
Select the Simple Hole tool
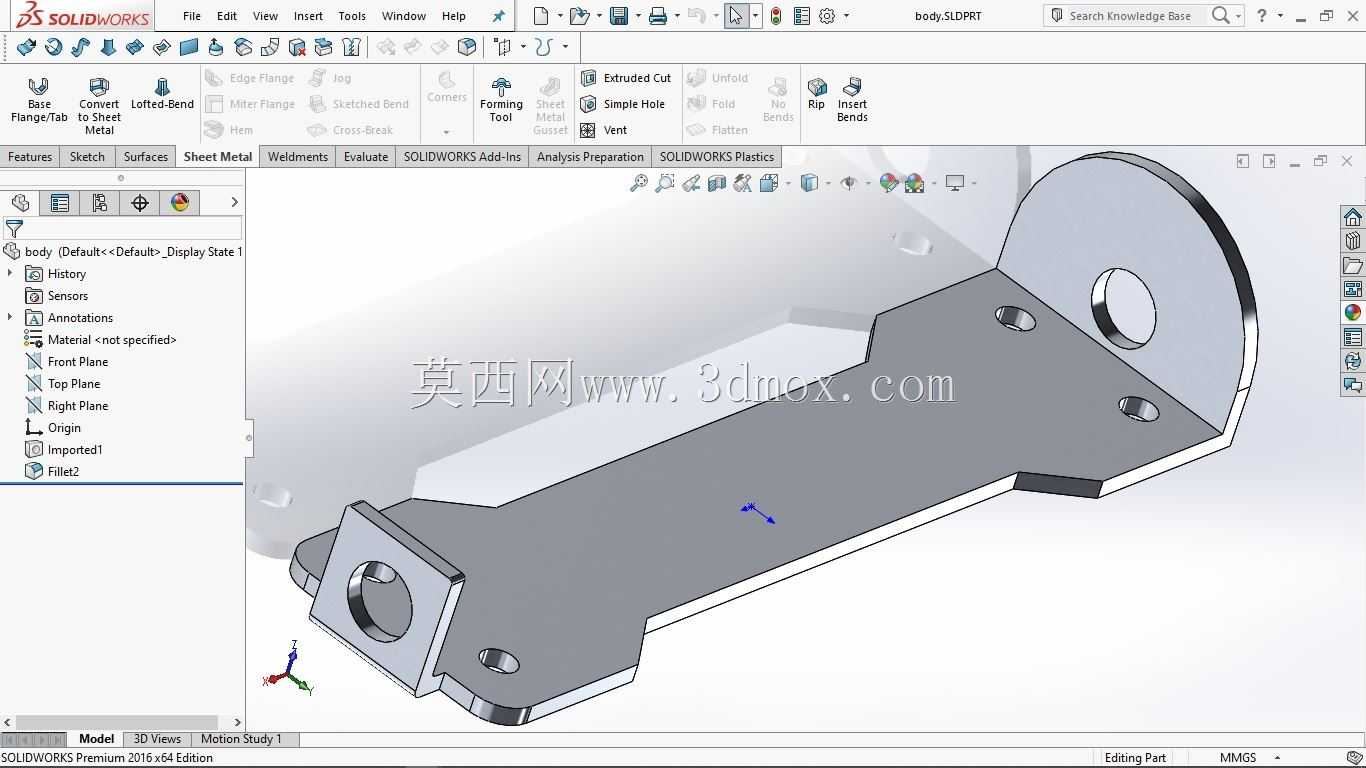(x=622, y=104)
